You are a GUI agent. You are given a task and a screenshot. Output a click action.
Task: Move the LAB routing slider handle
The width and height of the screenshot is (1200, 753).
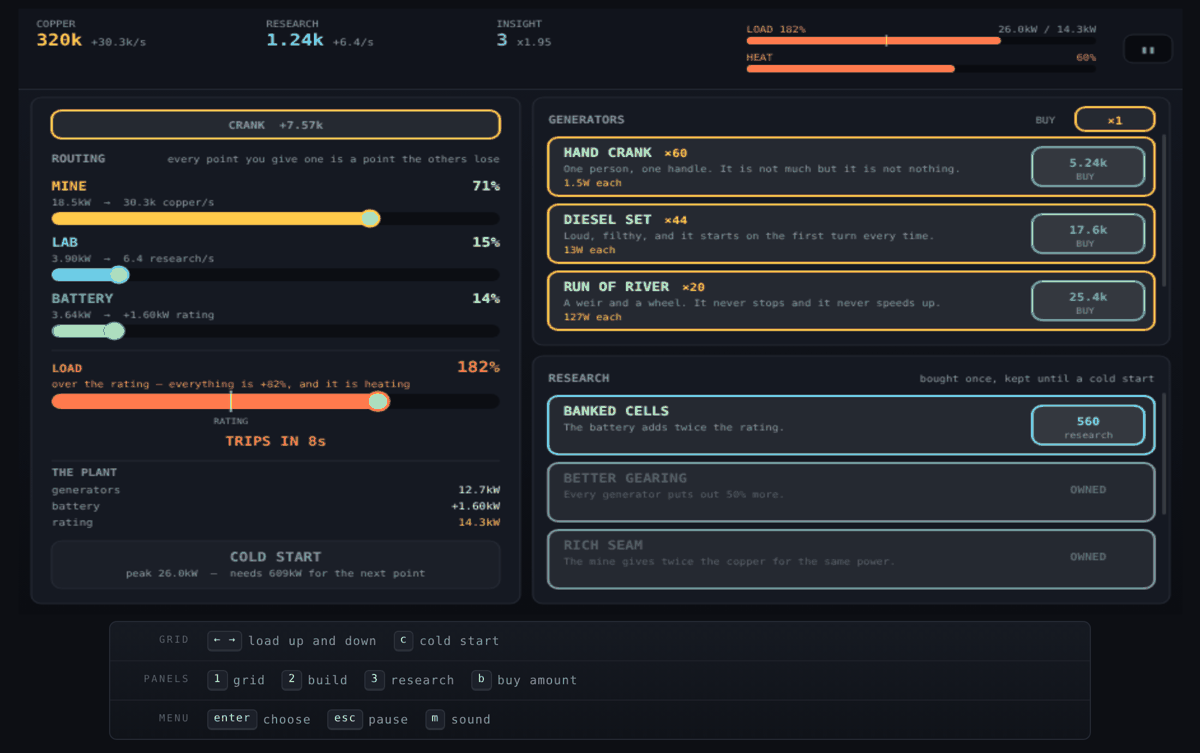119,274
